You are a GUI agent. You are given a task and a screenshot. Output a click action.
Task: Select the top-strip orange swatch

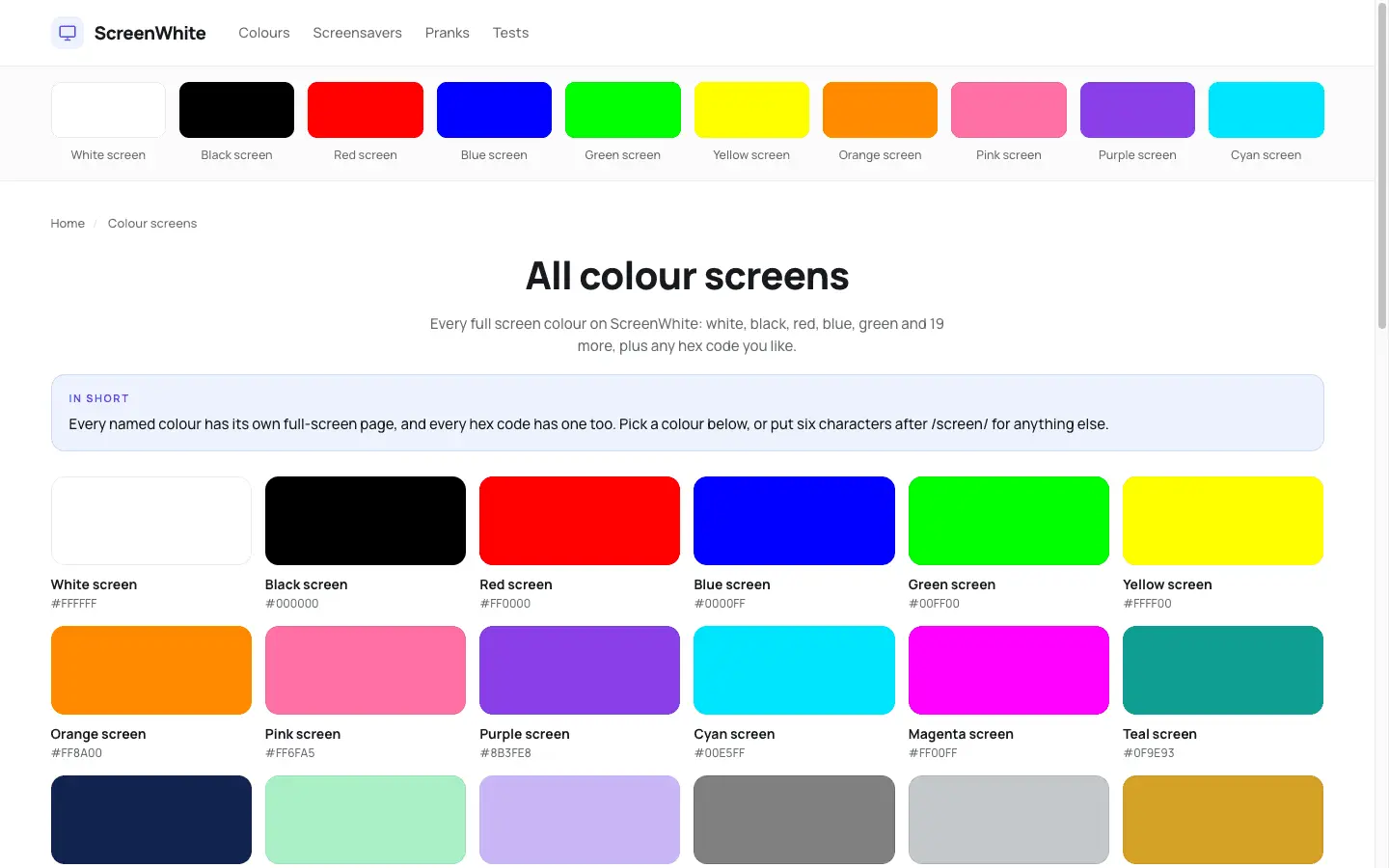coord(880,110)
